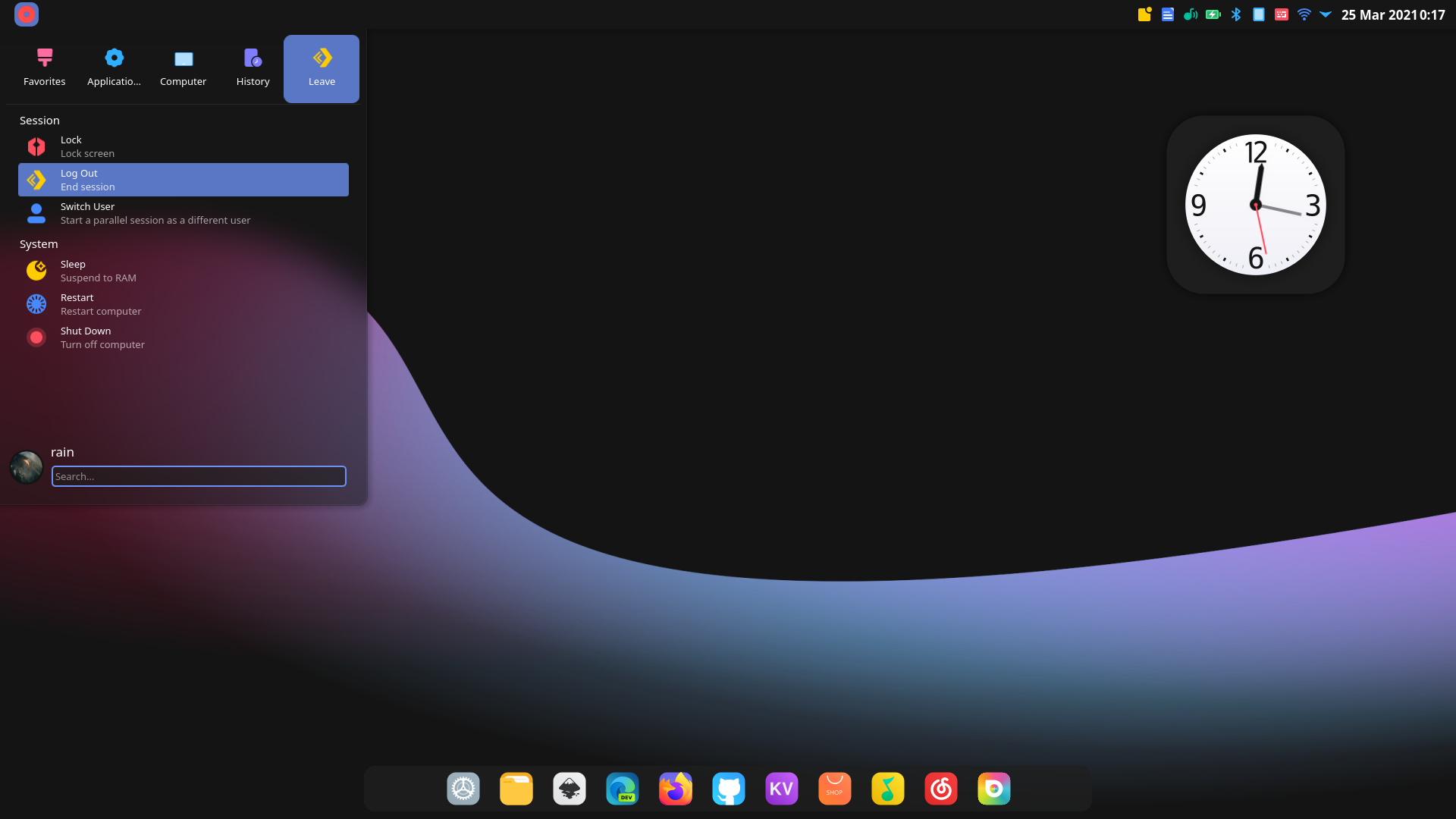Click the rain user avatar
Viewport: 1456px width, 819px height.
pos(27,467)
